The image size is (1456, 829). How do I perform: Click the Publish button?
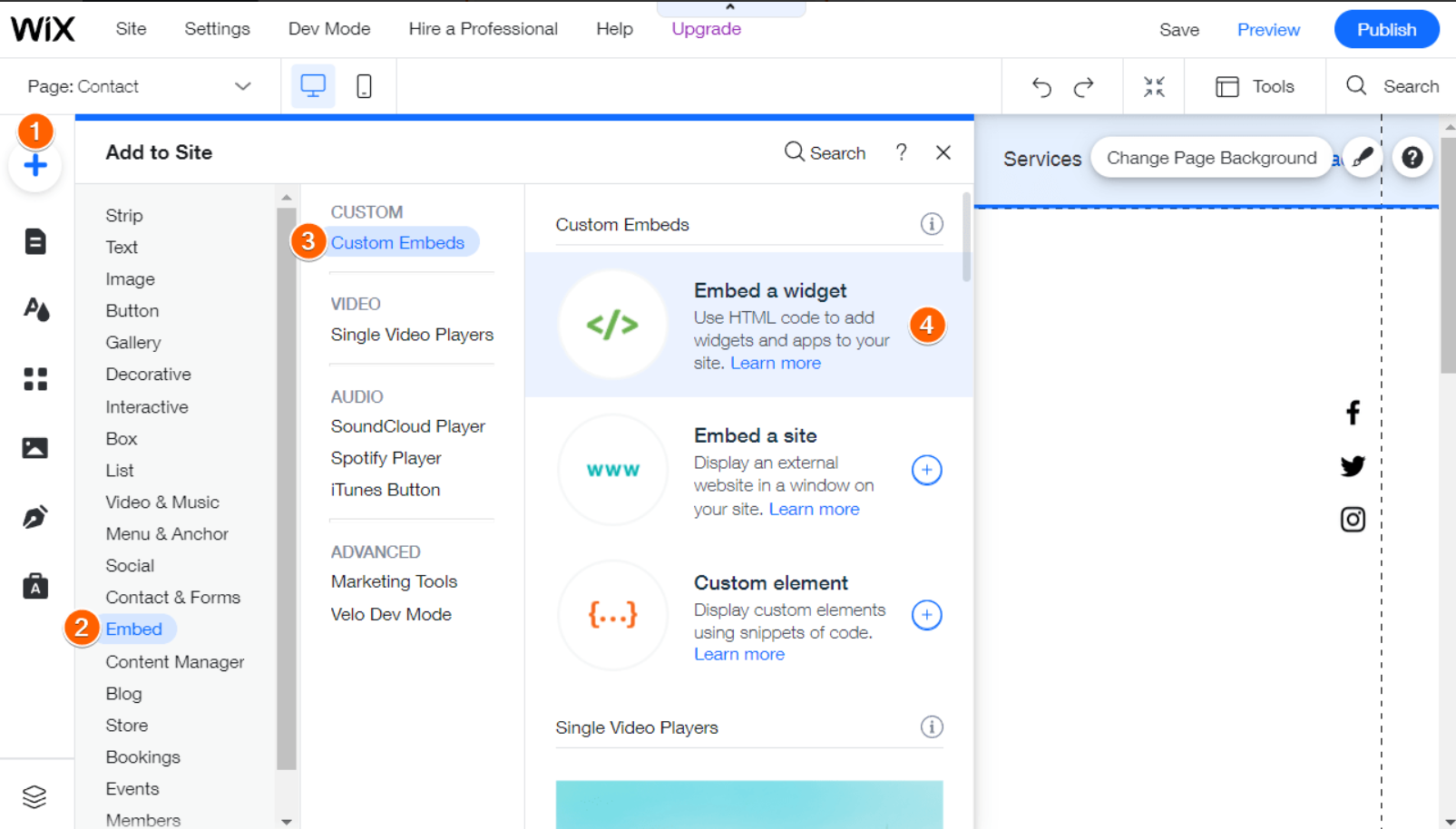tap(1386, 29)
